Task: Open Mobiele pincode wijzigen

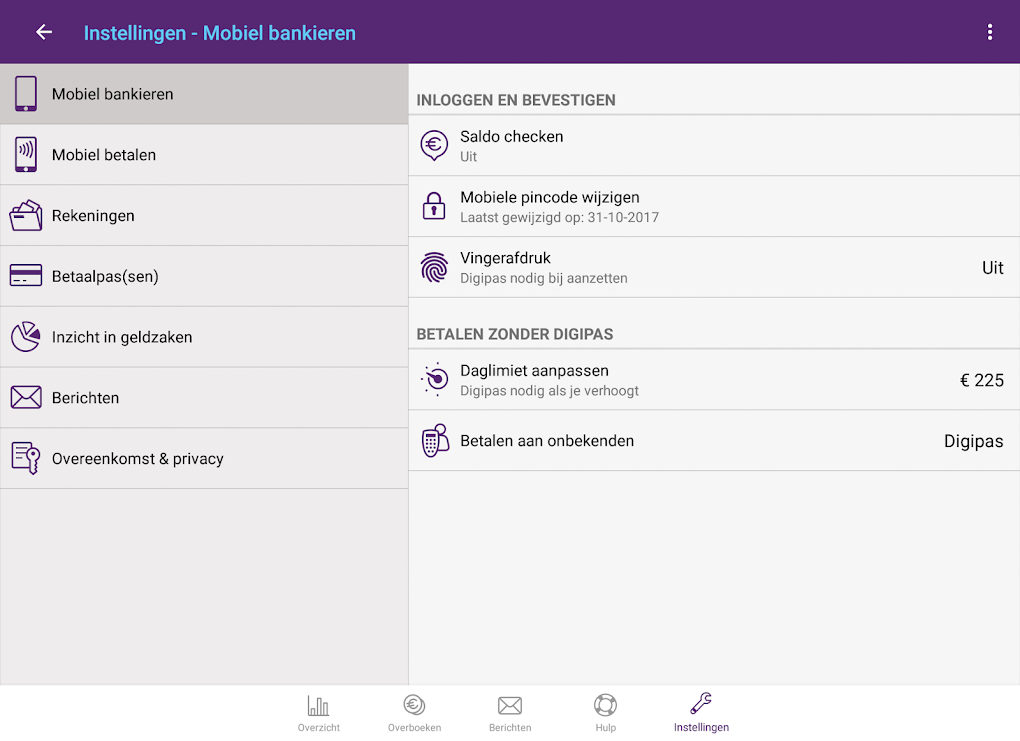Action: click(x=714, y=206)
